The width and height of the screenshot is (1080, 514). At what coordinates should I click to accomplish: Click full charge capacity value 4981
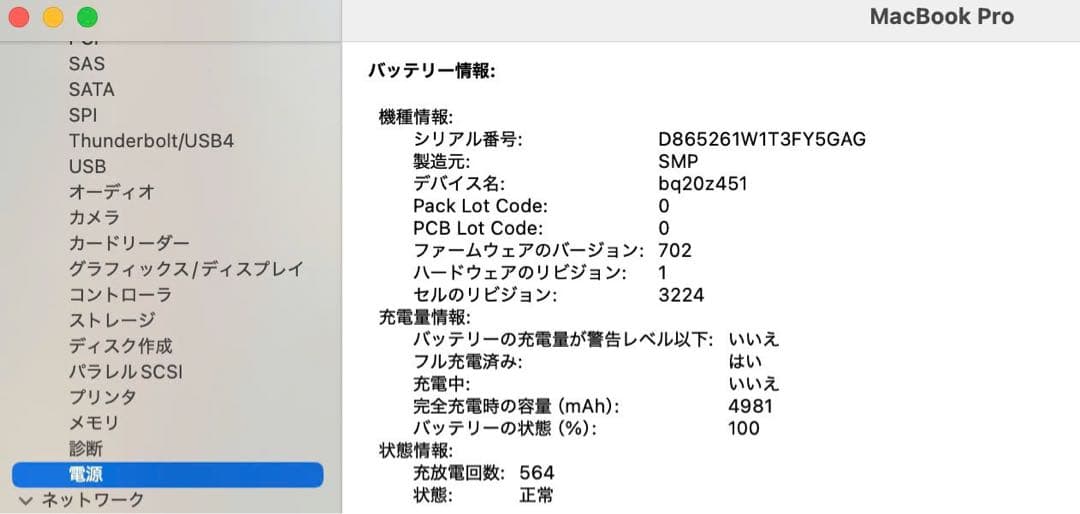(751, 406)
